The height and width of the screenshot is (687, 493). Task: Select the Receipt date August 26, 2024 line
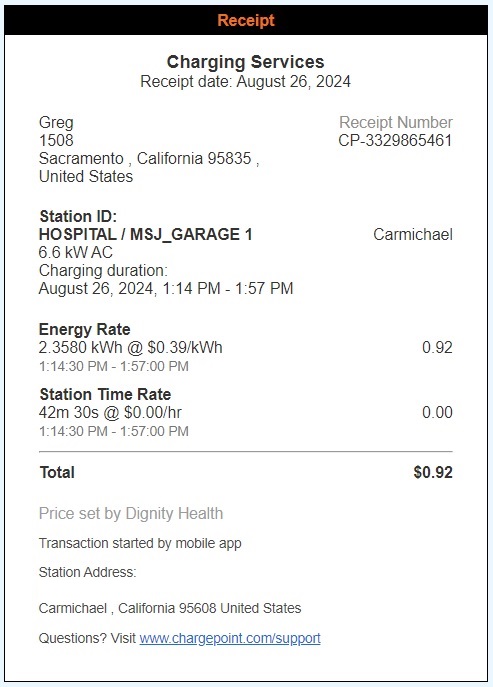245,81
